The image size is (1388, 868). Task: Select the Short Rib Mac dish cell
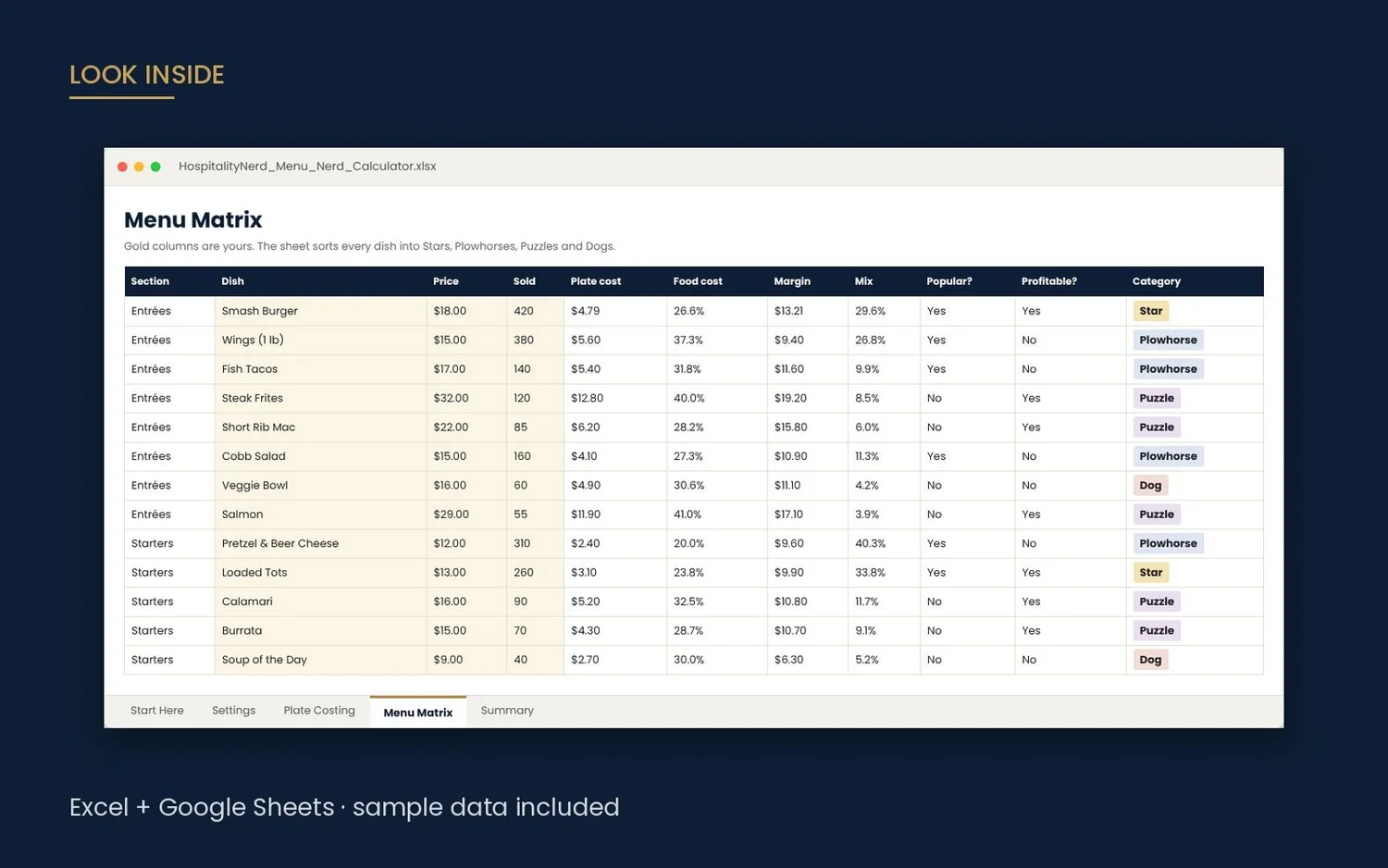coord(320,428)
